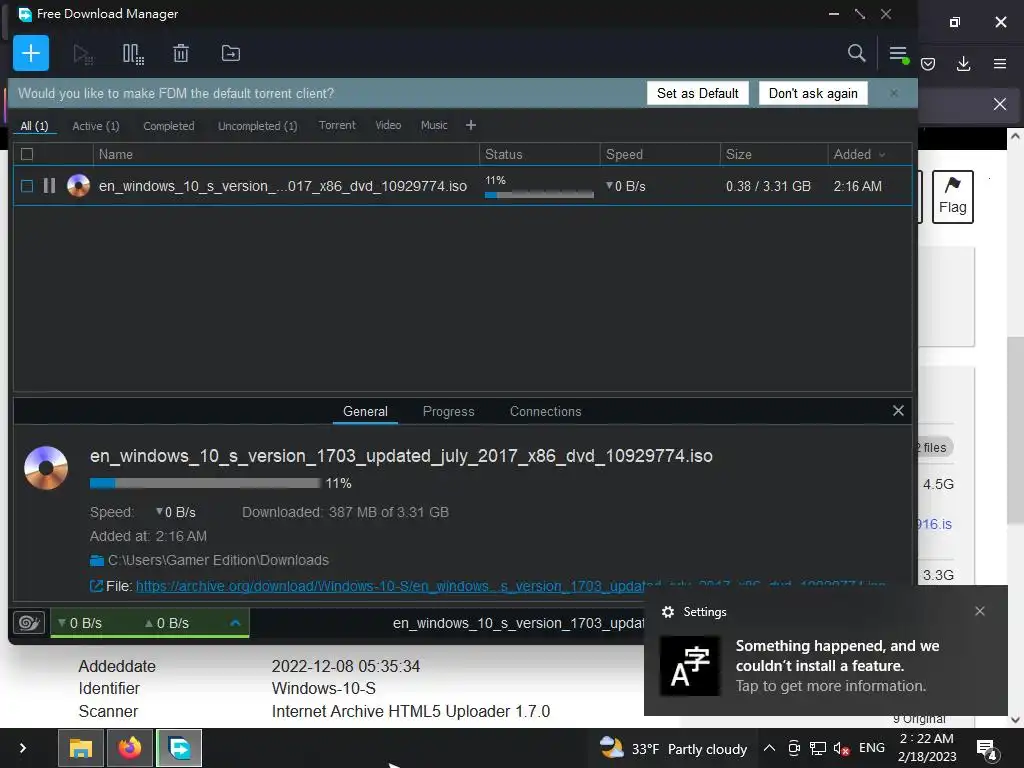Close the Firefox notification bar
This screenshot has height=768, width=1024.
click(1000, 104)
